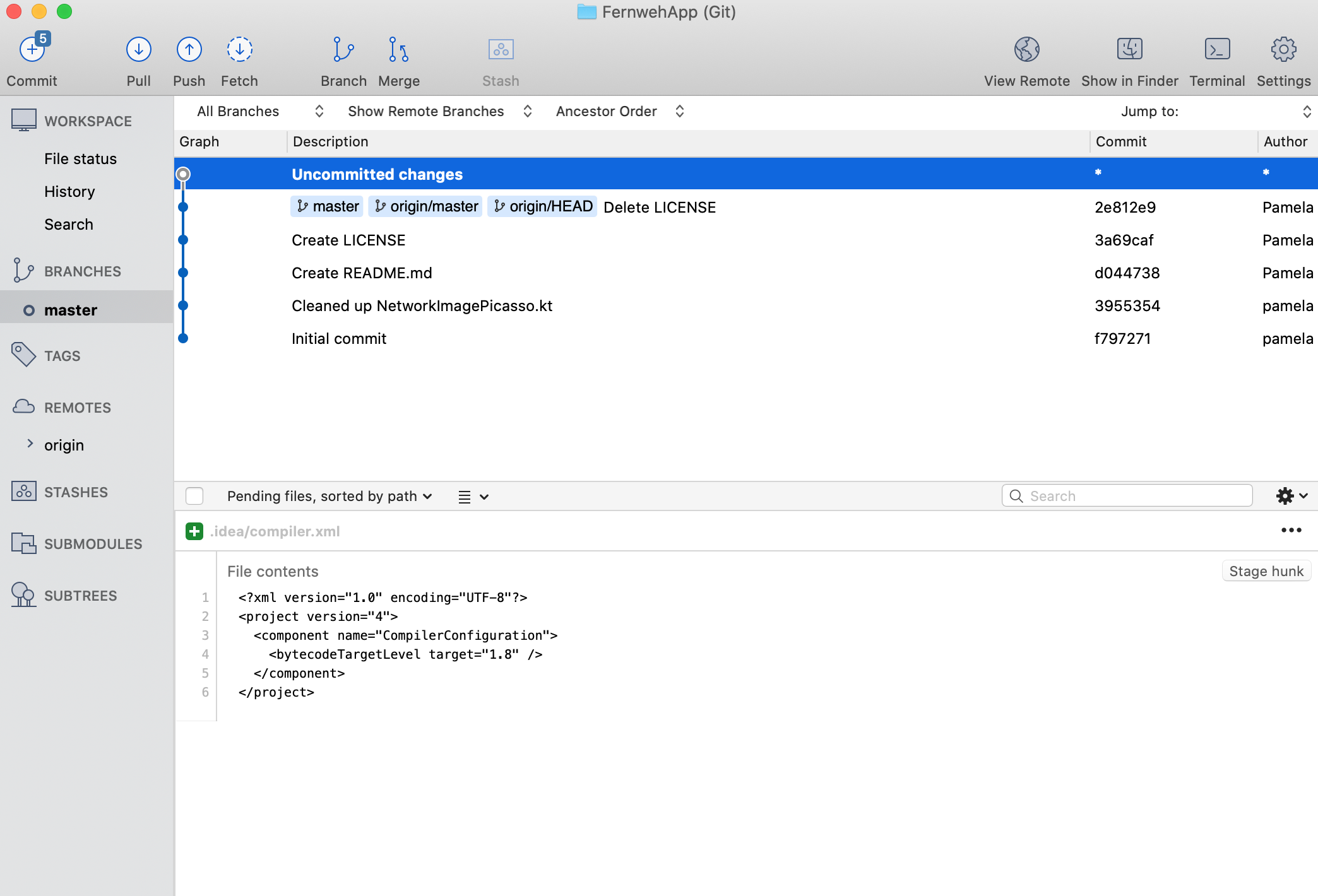This screenshot has width=1318, height=896.
Task: Click the pending files Search field
Action: click(1127, 496)
